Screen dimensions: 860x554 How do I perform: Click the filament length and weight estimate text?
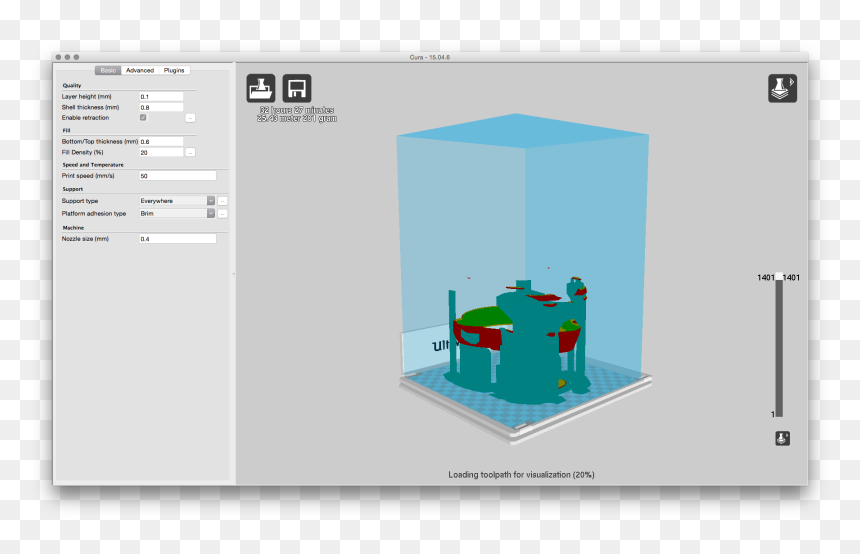click(x=297, y=118)
